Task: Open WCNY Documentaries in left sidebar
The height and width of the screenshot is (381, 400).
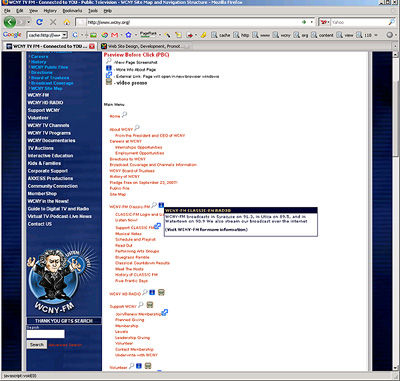Action: pos(51,140)
